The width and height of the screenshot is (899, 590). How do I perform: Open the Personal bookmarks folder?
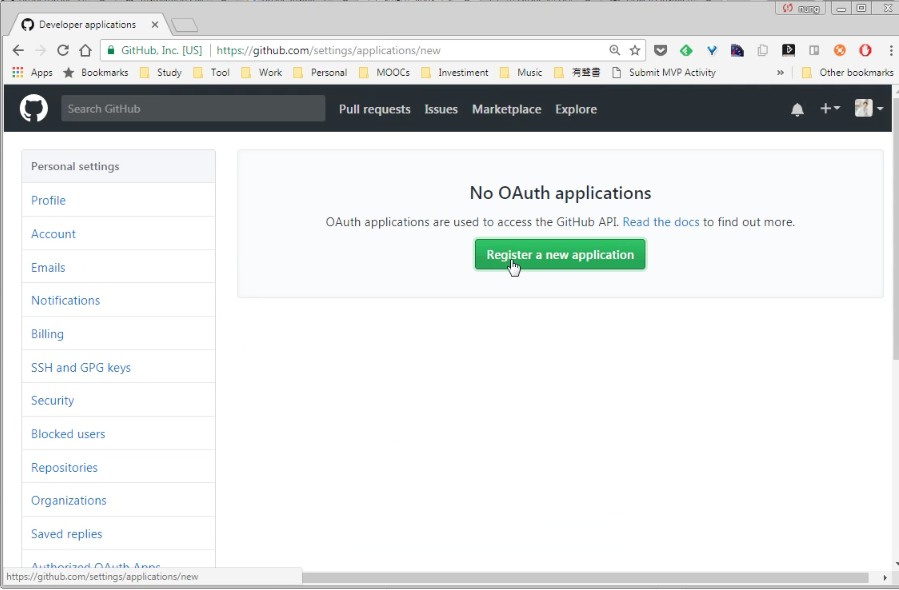click(320, 72)
